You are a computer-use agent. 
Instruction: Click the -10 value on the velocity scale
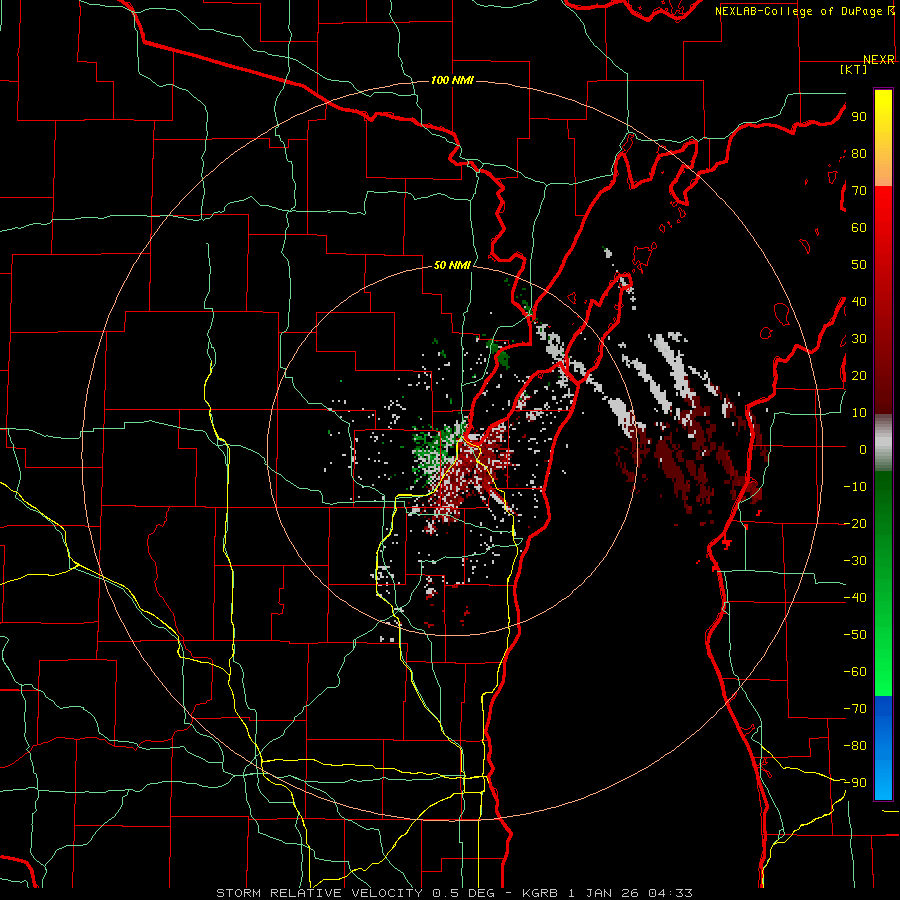pyautogui.click(x=855, y=487)
